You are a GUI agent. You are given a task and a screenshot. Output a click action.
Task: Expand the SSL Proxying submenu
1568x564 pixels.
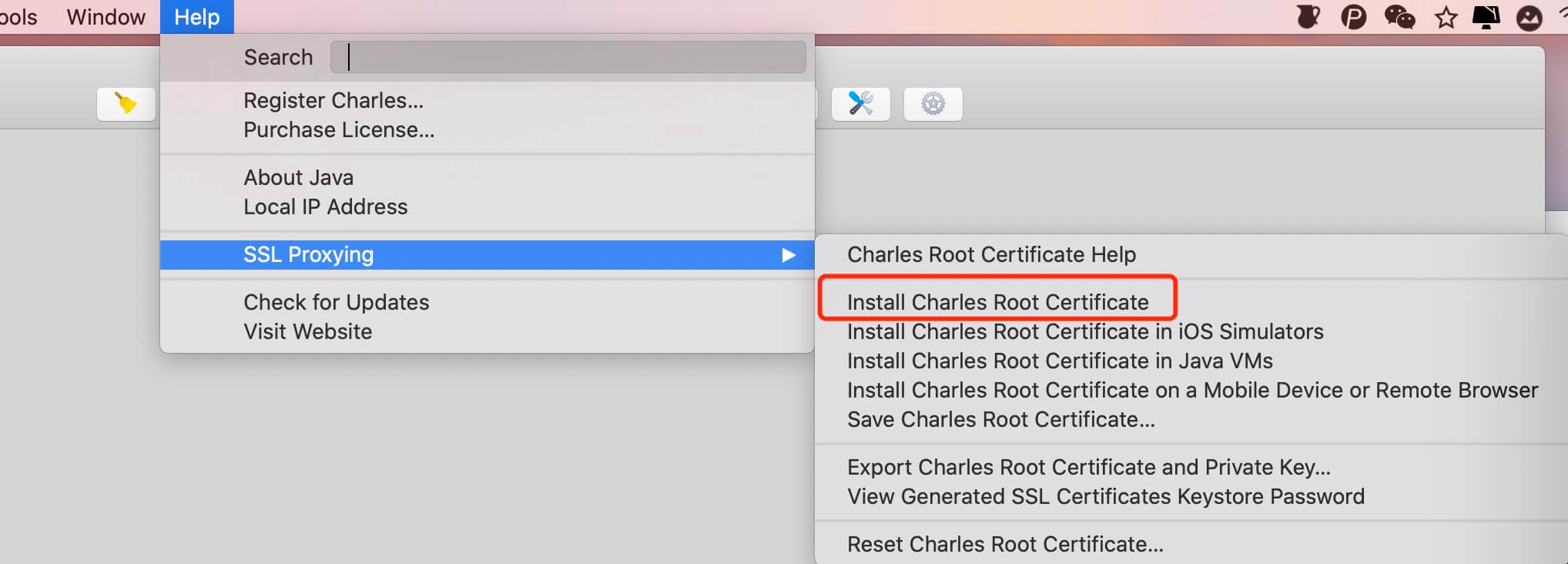click(x=487, y=254)
